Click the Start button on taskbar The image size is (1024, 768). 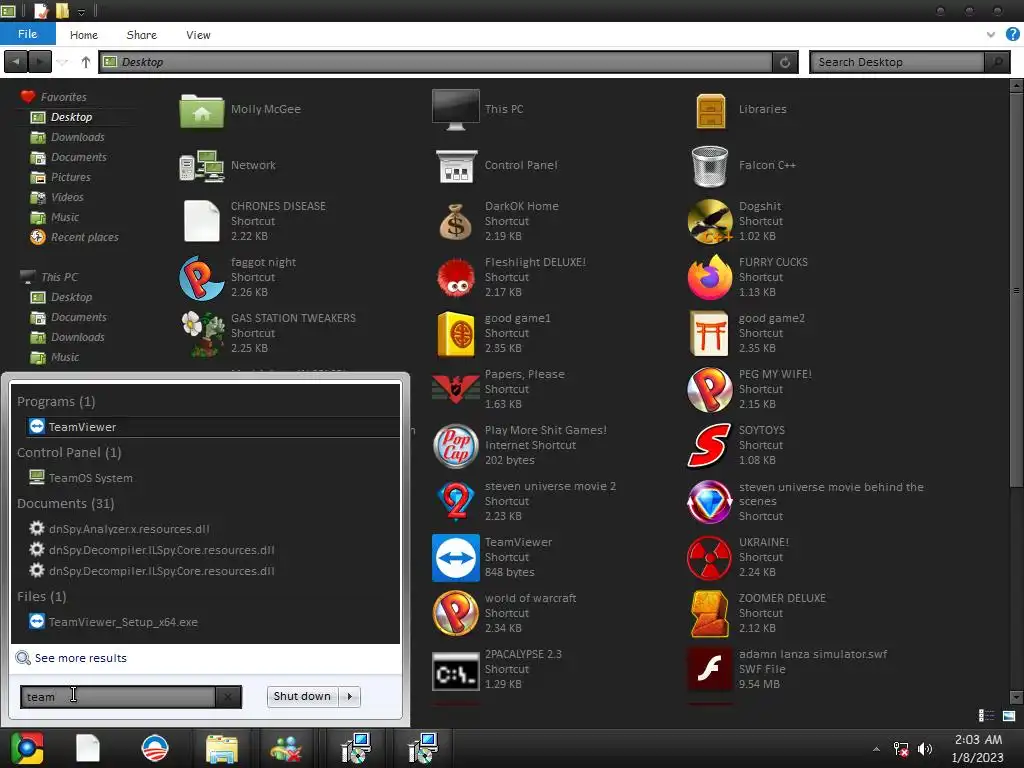(26, 748)
